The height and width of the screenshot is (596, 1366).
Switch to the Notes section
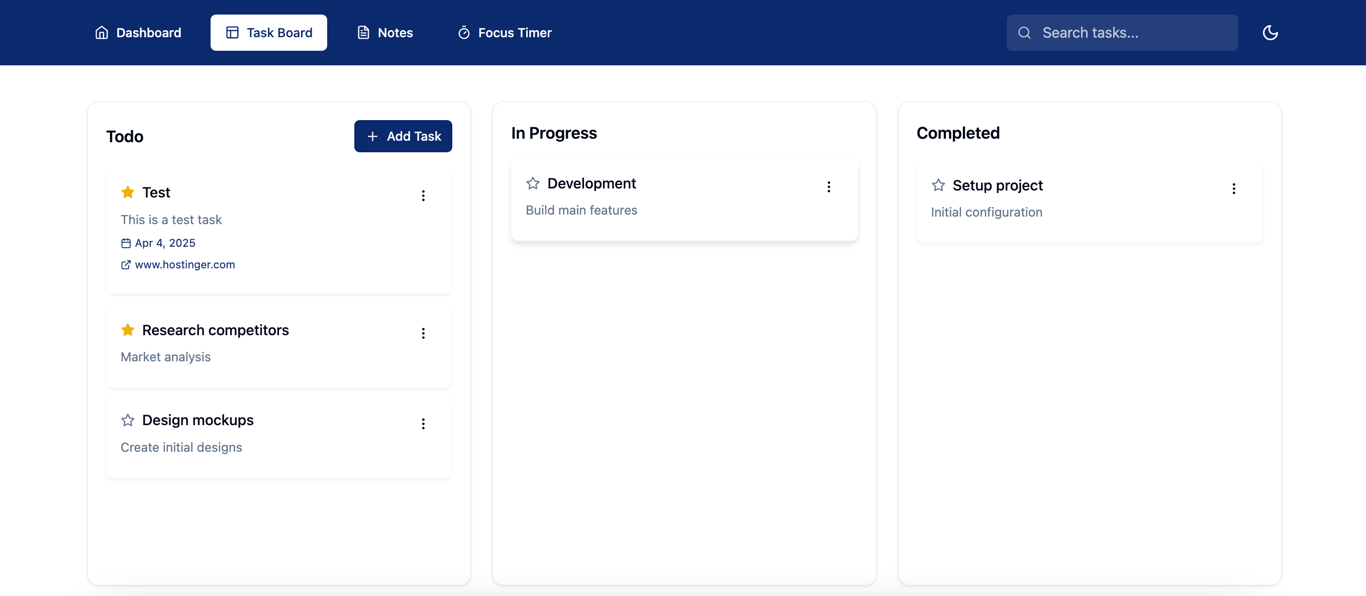coord(385,32)
